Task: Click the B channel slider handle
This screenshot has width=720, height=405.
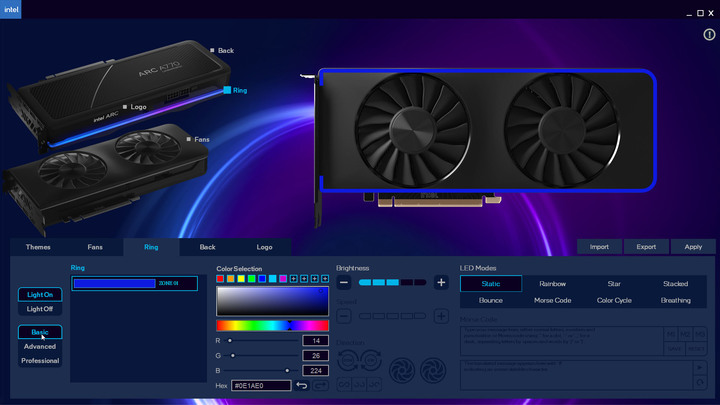Action: point(287,370)
